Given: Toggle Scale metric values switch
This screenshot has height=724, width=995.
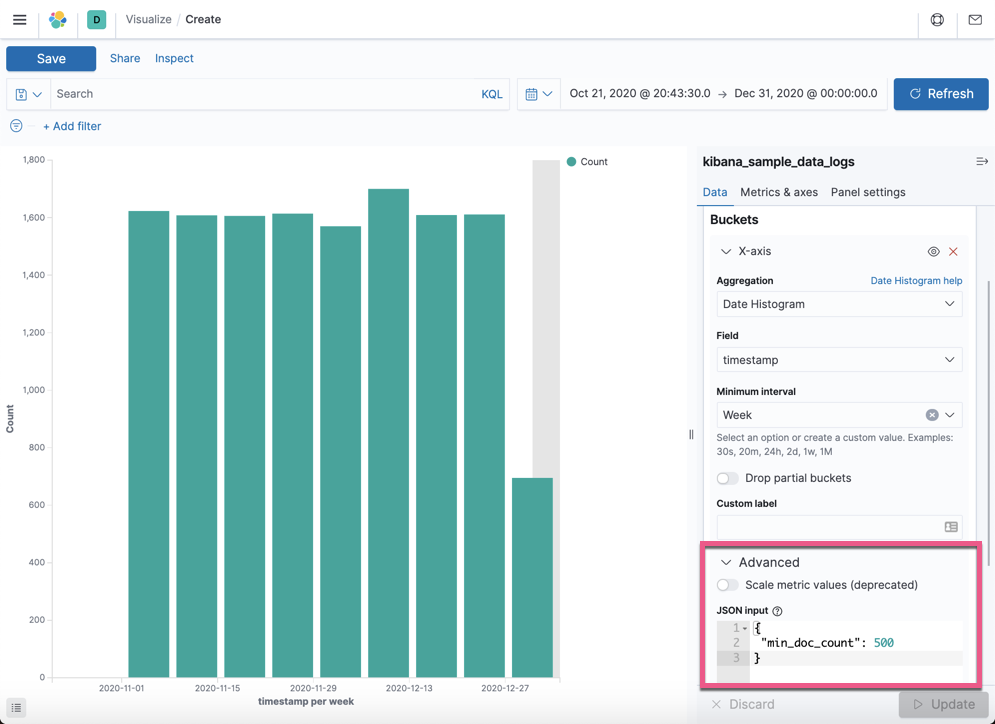Looking at the screenshot, I should pos(727,585).
